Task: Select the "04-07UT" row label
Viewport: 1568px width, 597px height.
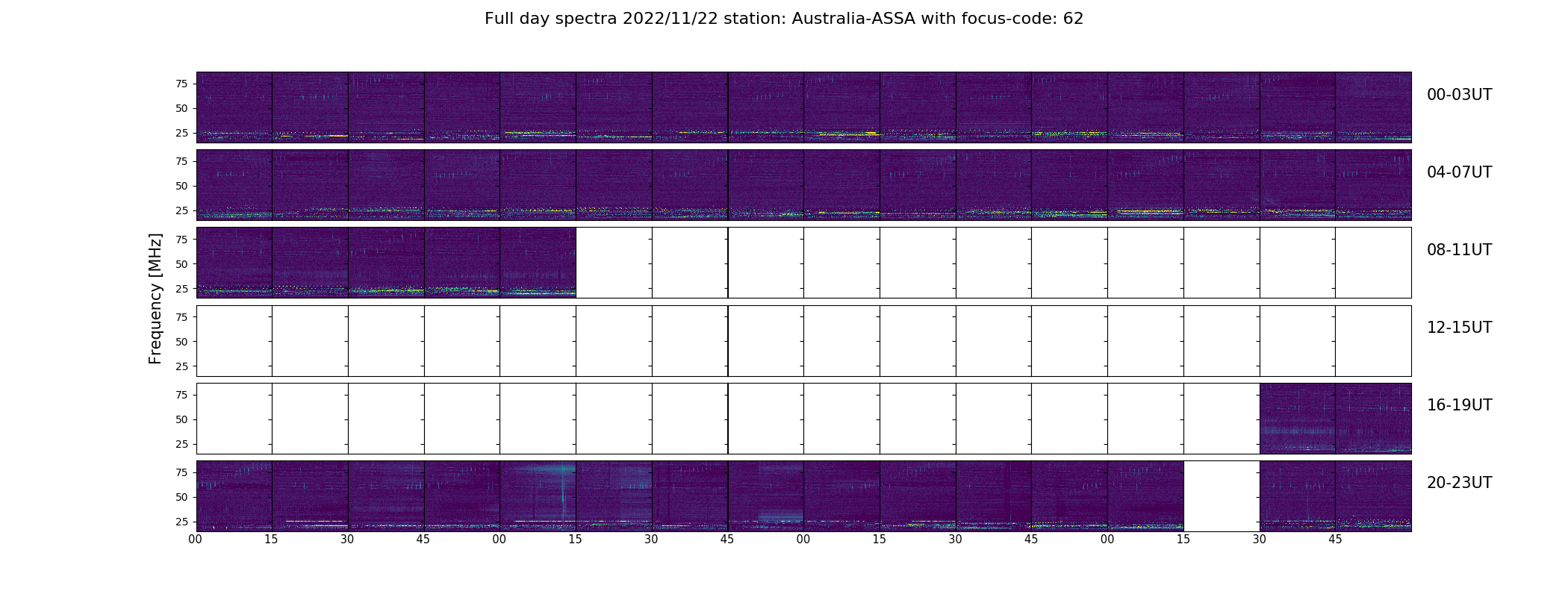Action: (1459, 172)
